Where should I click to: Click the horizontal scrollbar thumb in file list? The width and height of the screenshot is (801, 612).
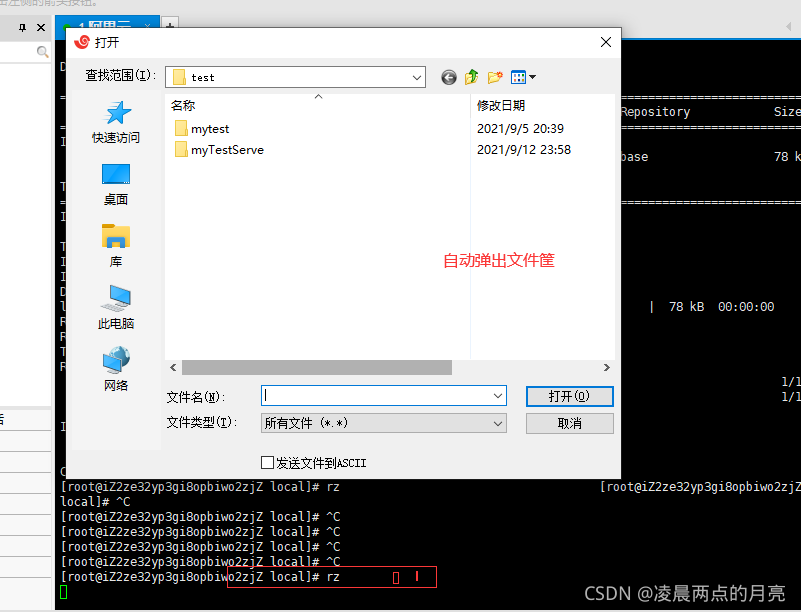tap(317, 368)
